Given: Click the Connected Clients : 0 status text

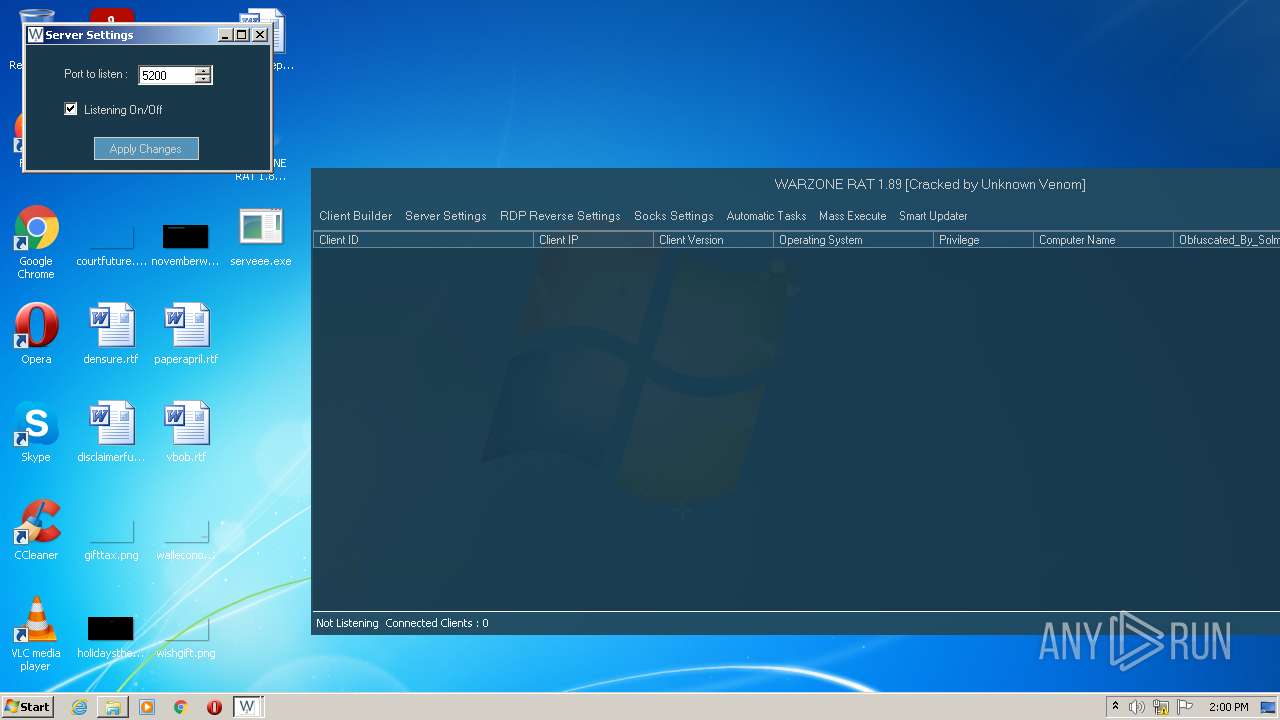Looking at the screenshot, I should tap(437, 623).
